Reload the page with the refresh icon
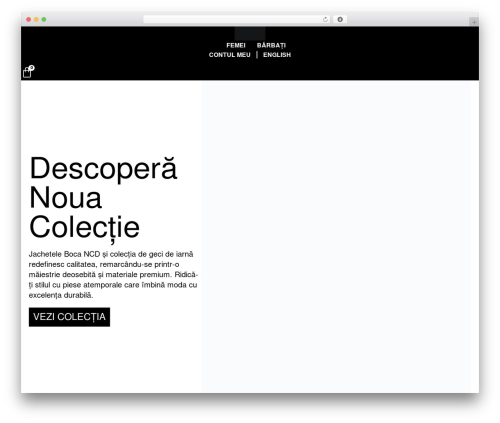The height and width of the screenshot is (423, 500). click(x=325, y=19)
